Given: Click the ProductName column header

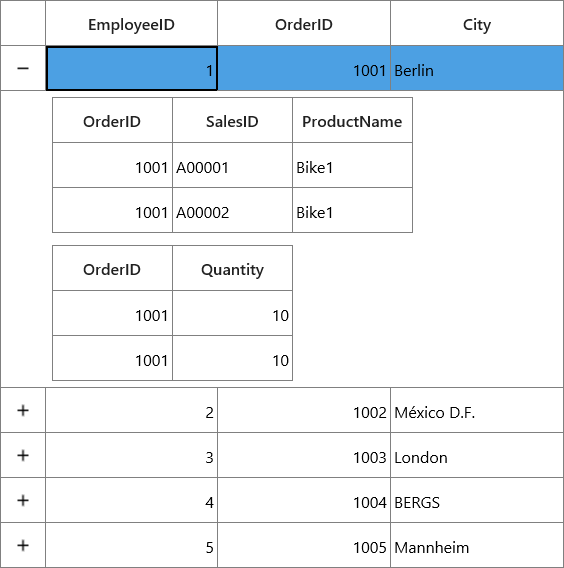Looking at the screenshot, I should click(352, 120).
